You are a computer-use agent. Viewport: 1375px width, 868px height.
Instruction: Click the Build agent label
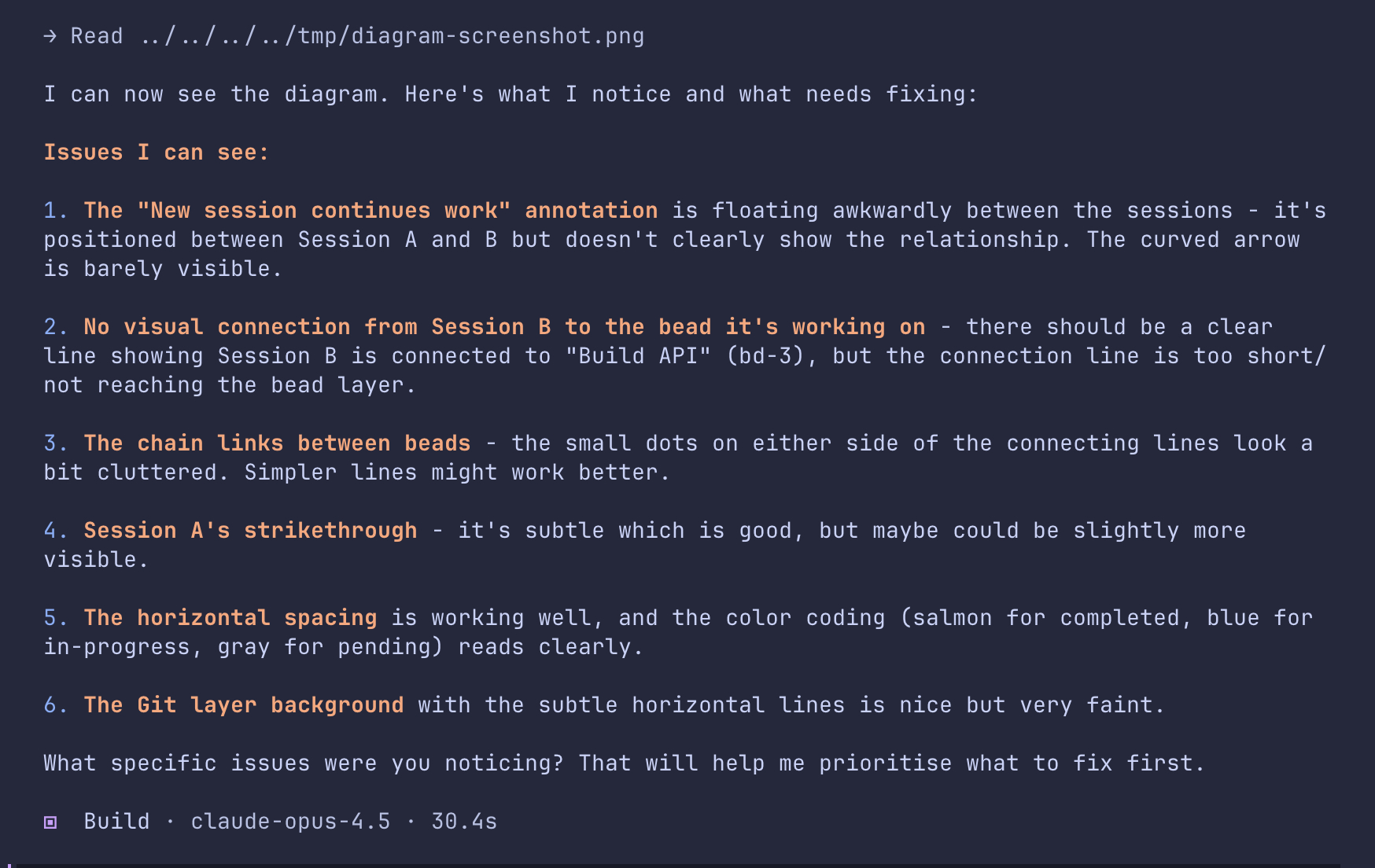click(x=116, y=822)
